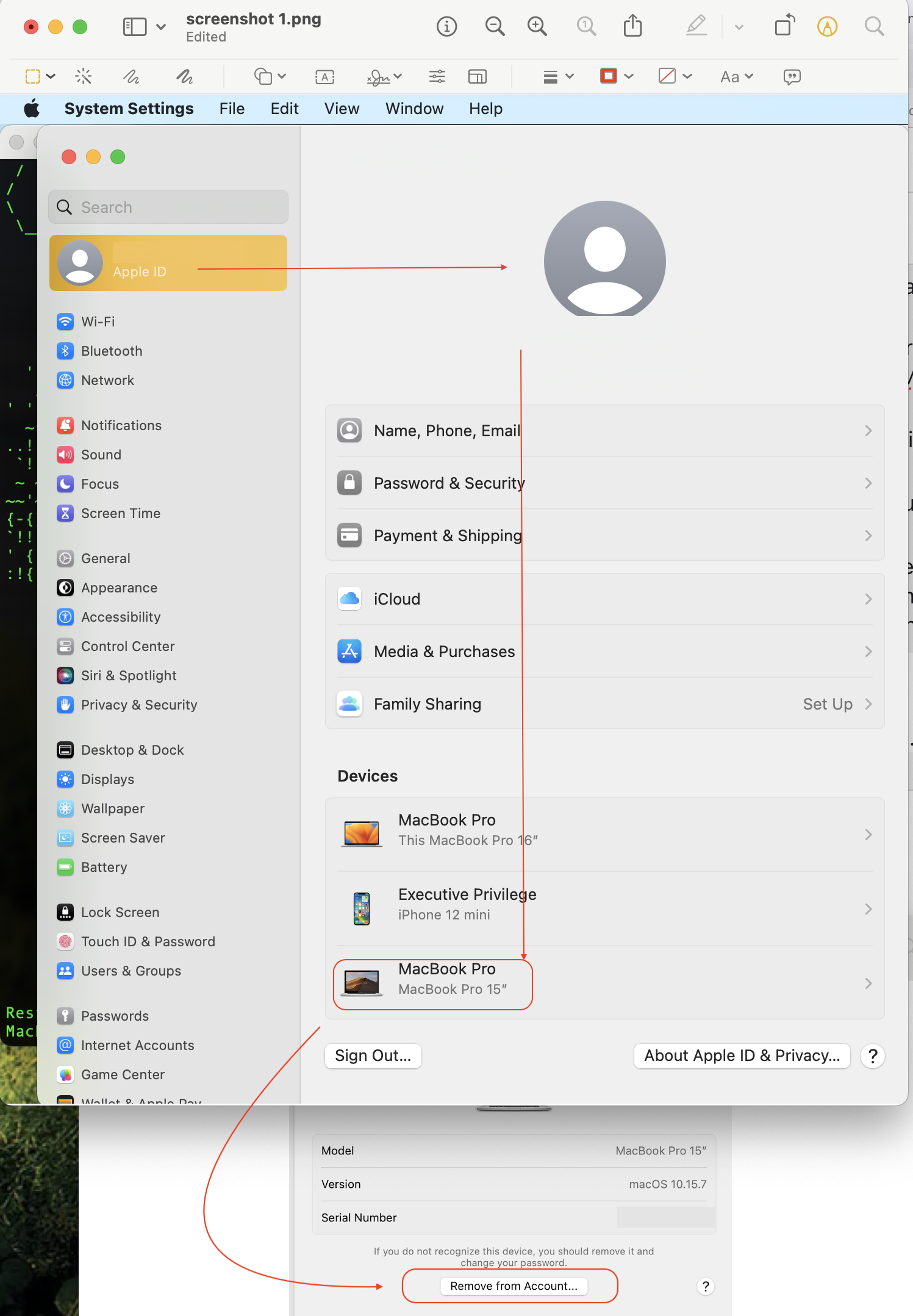Click the Adjust Size tool icon
The height and width of the screenshot is (1316, 913).
coord(477,76)
